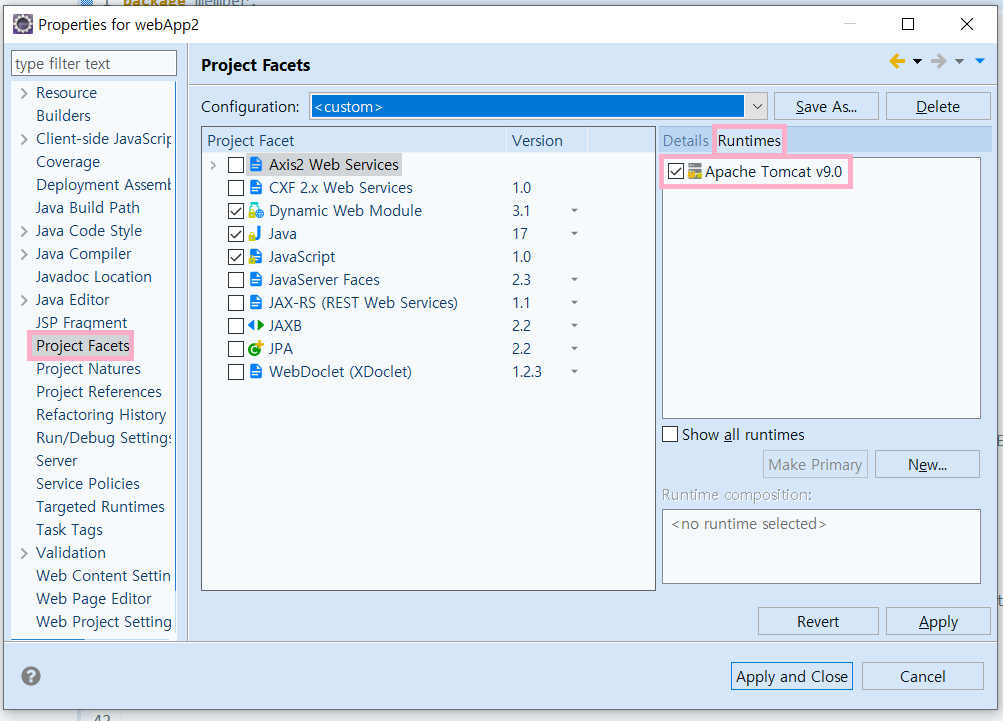Viewport: 1003px width, 721px height.
Task: Click the New... runtime button
Action: click(x=927, y=464)
